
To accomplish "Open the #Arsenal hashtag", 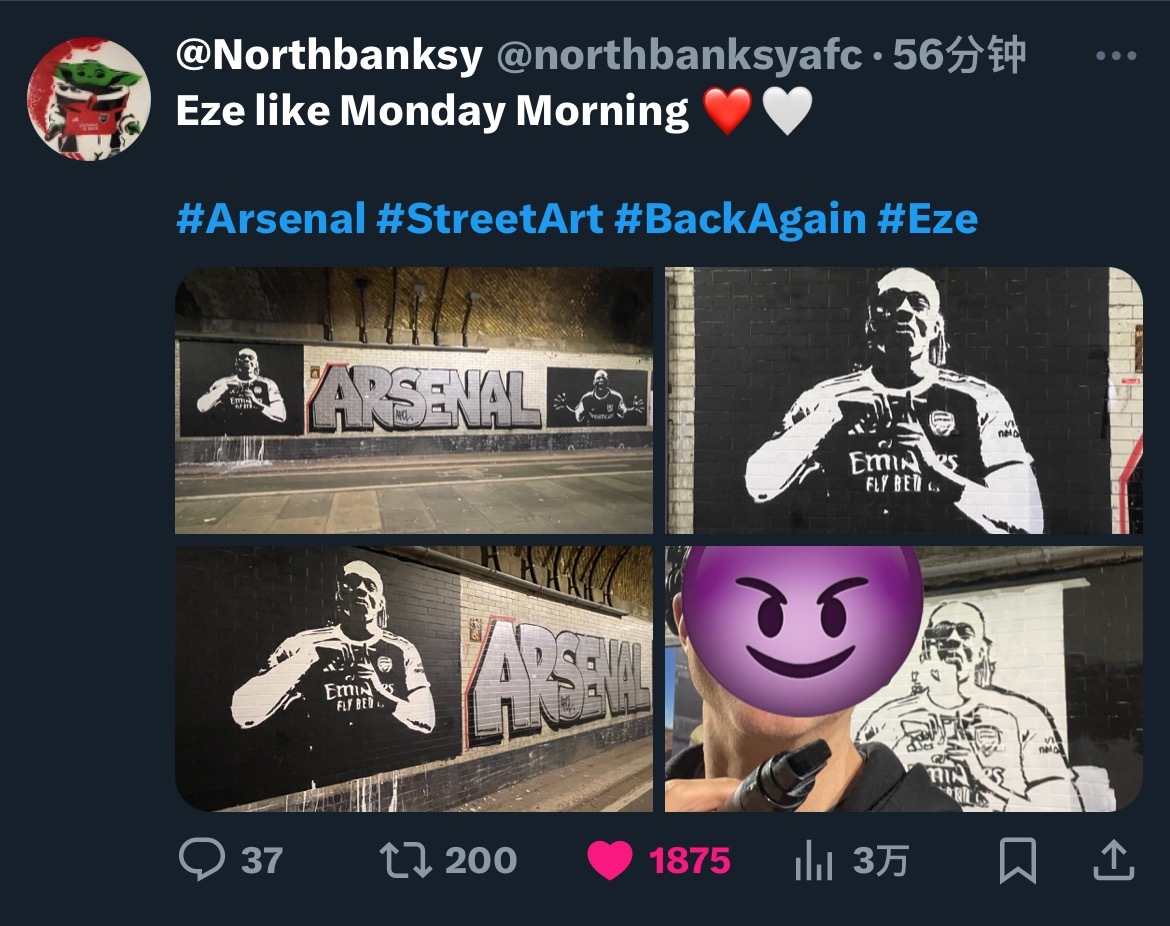I will point(271,219).
